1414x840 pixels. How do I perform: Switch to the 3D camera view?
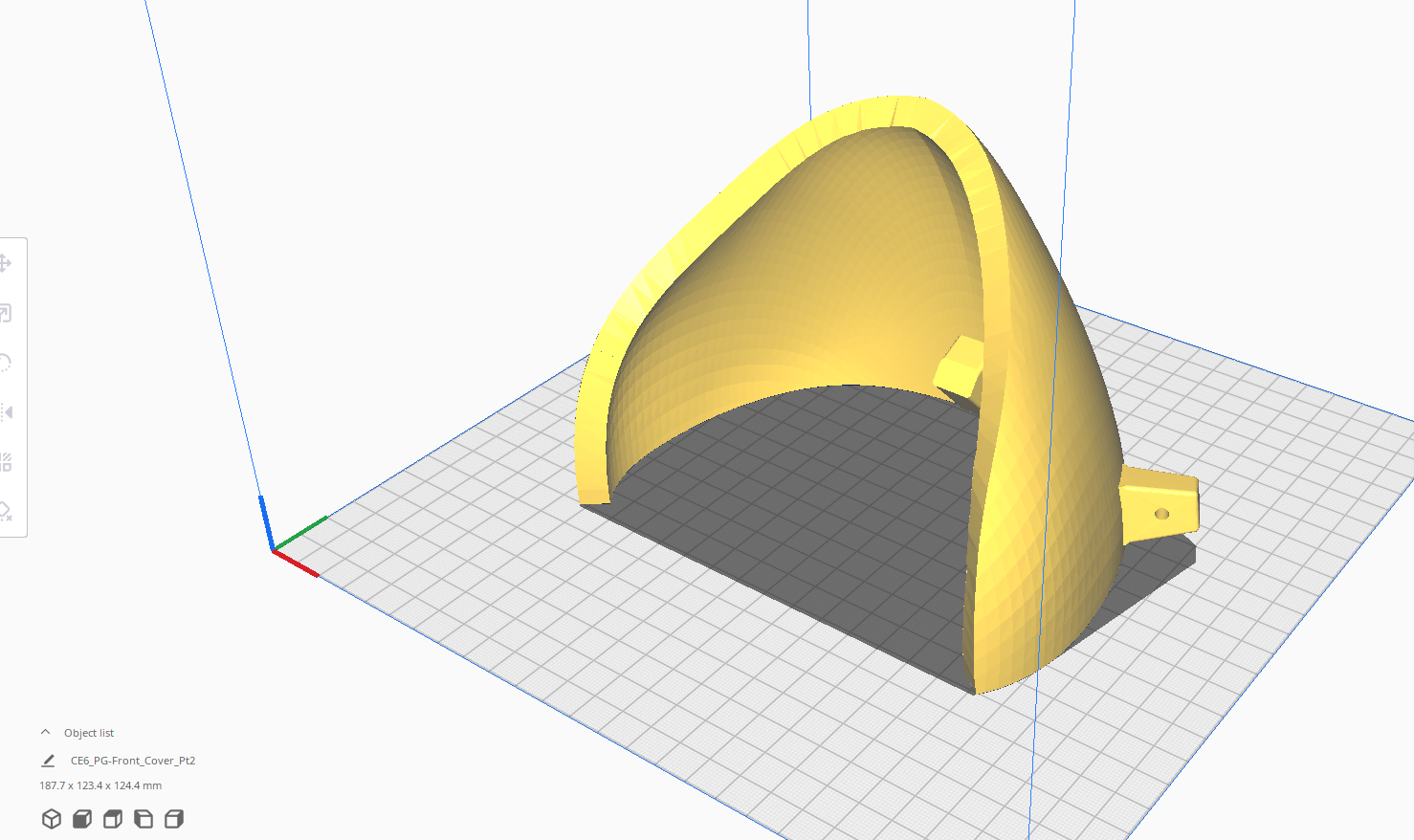[x=51, y=819]
